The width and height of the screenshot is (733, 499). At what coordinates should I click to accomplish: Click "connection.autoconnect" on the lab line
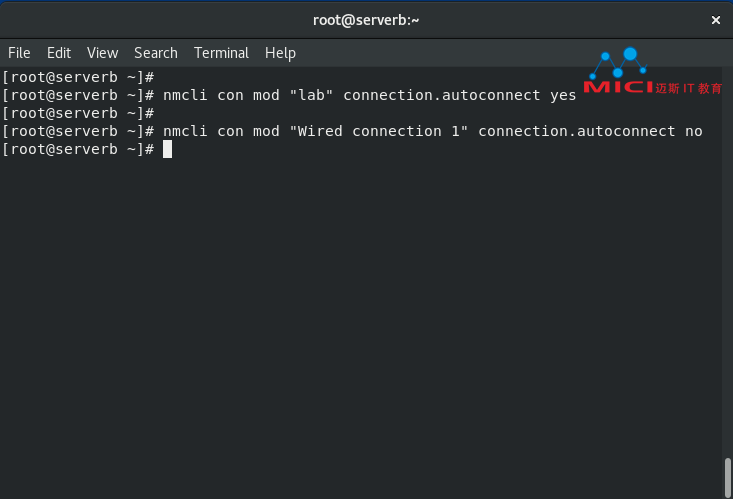point(442,95)
